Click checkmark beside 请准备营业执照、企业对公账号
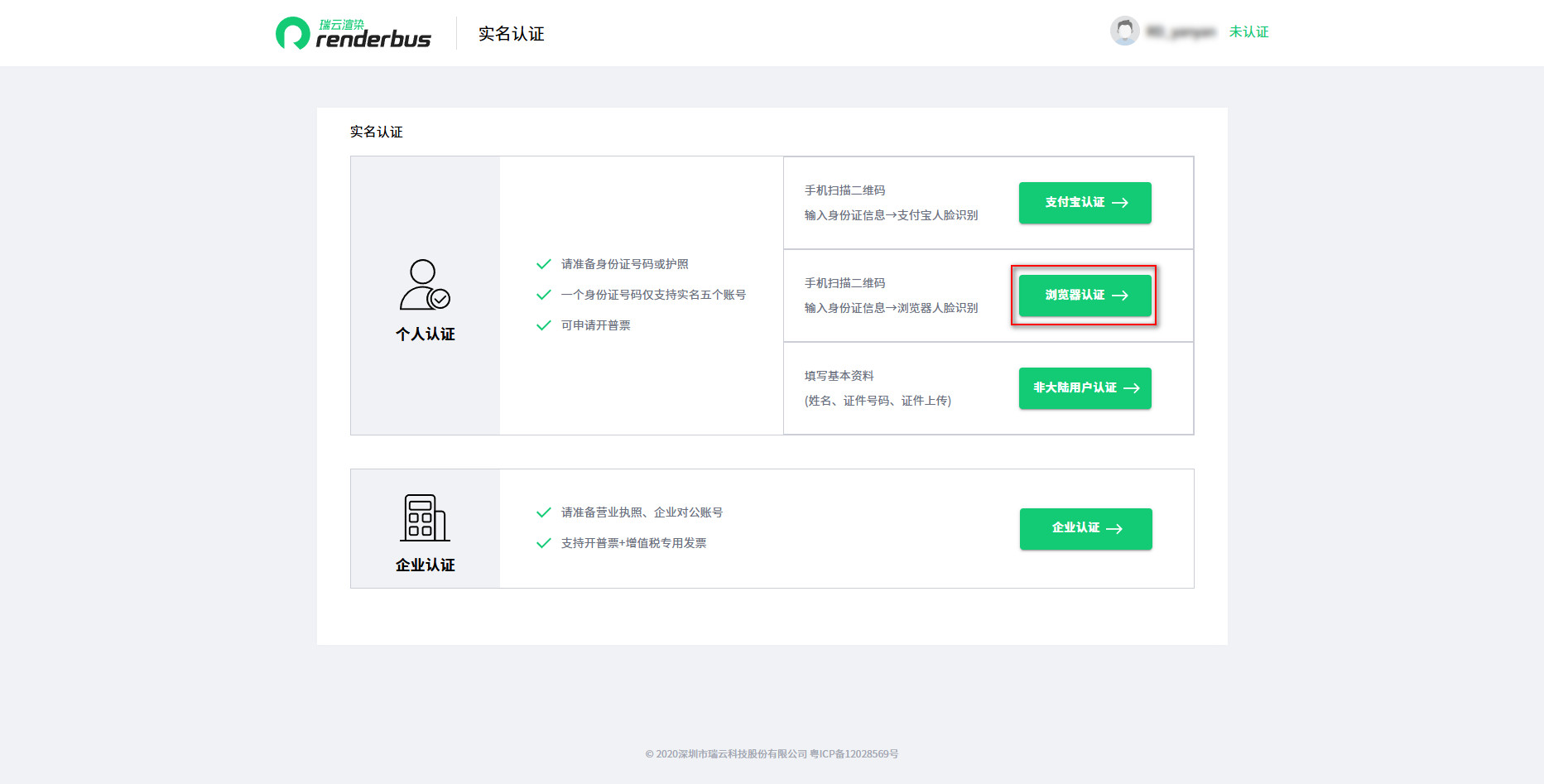This screenshot has height=784, width=1544. 544,512
